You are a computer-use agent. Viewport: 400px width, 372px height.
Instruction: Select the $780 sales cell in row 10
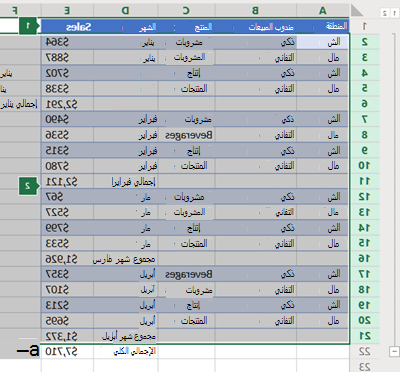(x=68, y=166)
